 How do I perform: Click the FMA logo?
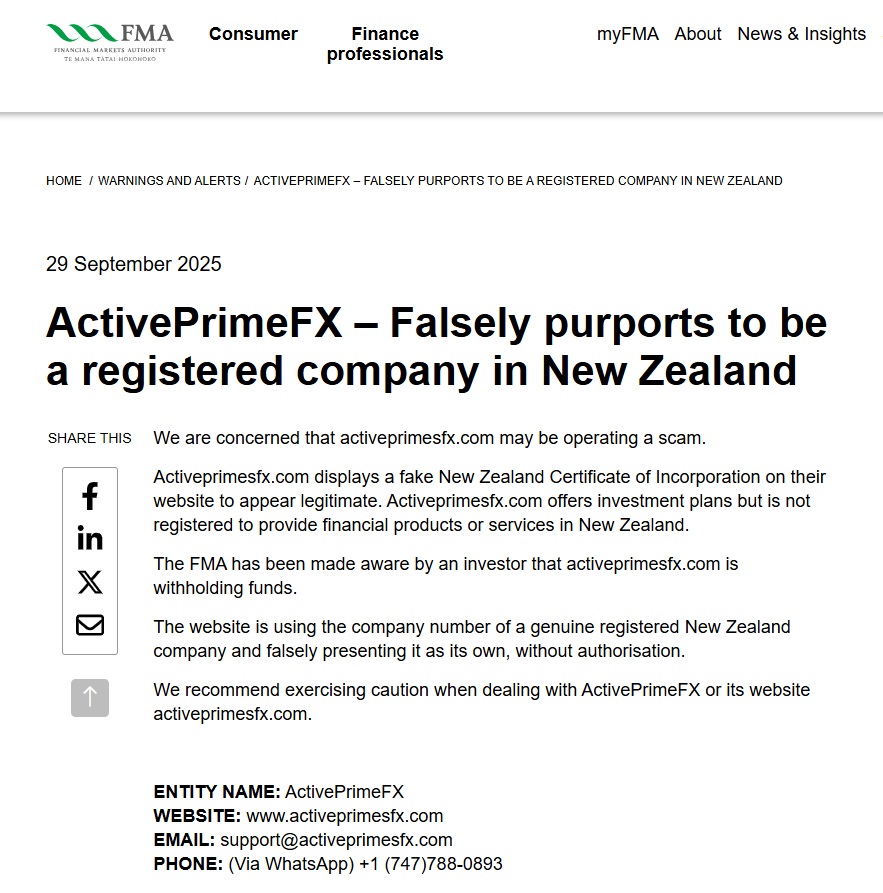[x=108, y=42]
